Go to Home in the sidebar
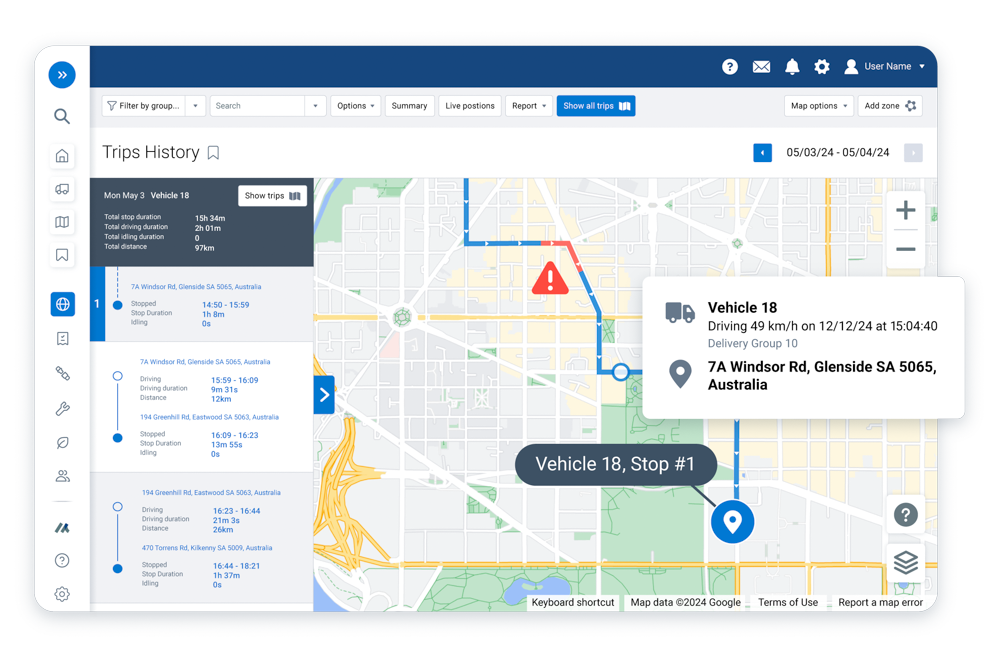Image resolution: width=1000 pixels, height=655 pixels. [62, 156]
